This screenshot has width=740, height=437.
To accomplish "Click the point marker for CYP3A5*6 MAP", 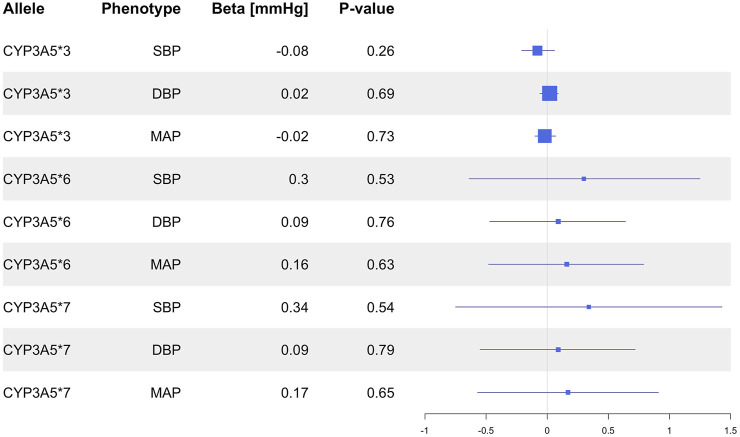I will point(567,264).
